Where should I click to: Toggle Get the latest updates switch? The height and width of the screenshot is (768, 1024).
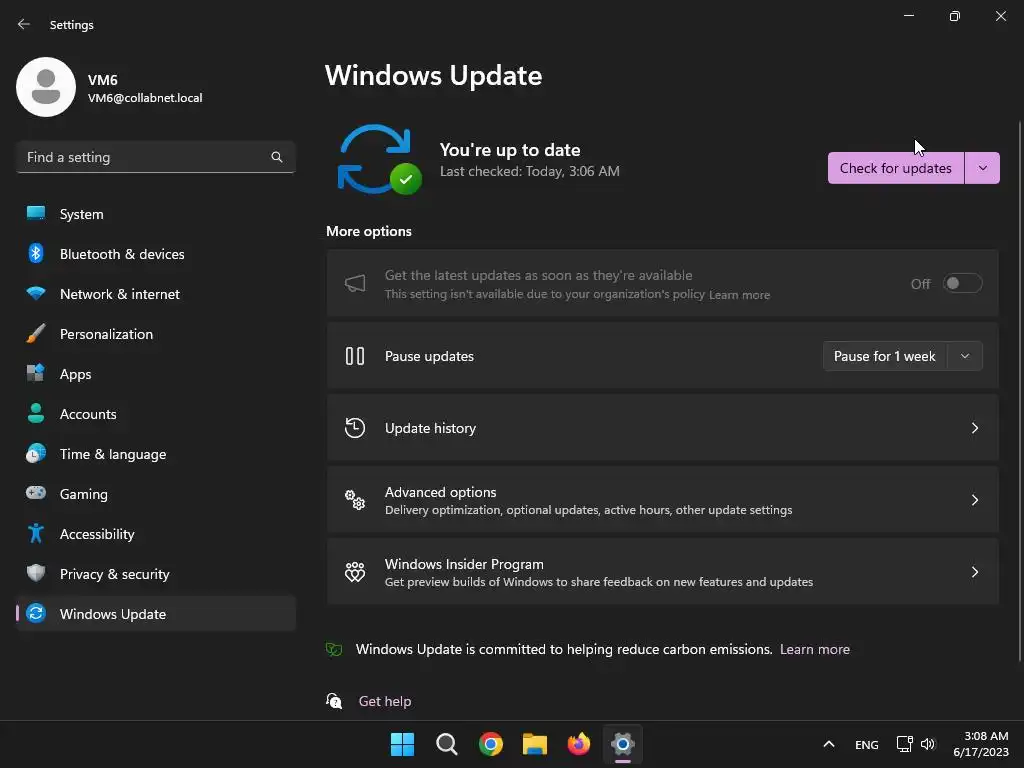click(962, 283)
